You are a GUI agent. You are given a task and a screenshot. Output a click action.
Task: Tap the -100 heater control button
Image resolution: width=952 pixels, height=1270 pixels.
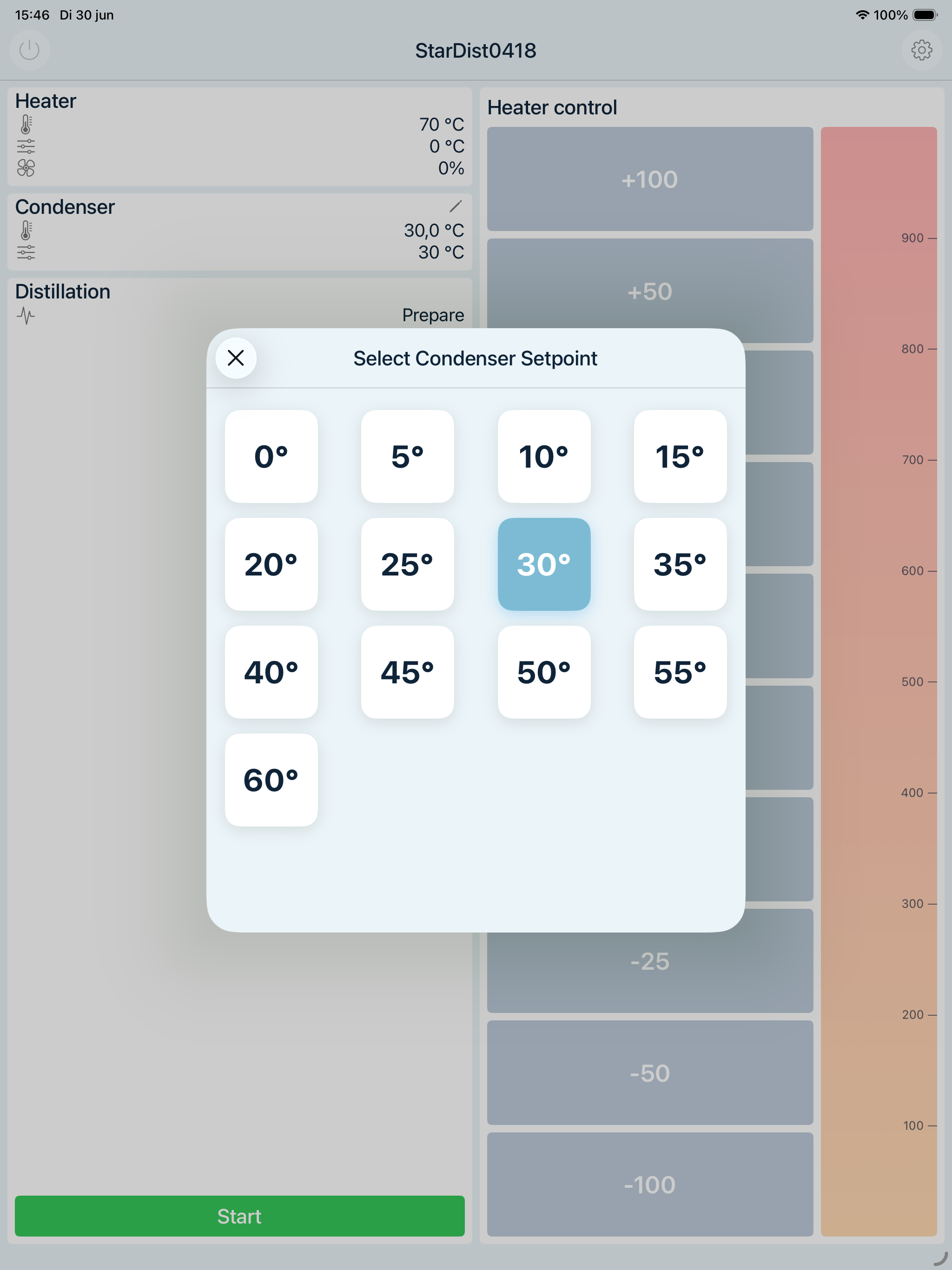(650, 1184)
